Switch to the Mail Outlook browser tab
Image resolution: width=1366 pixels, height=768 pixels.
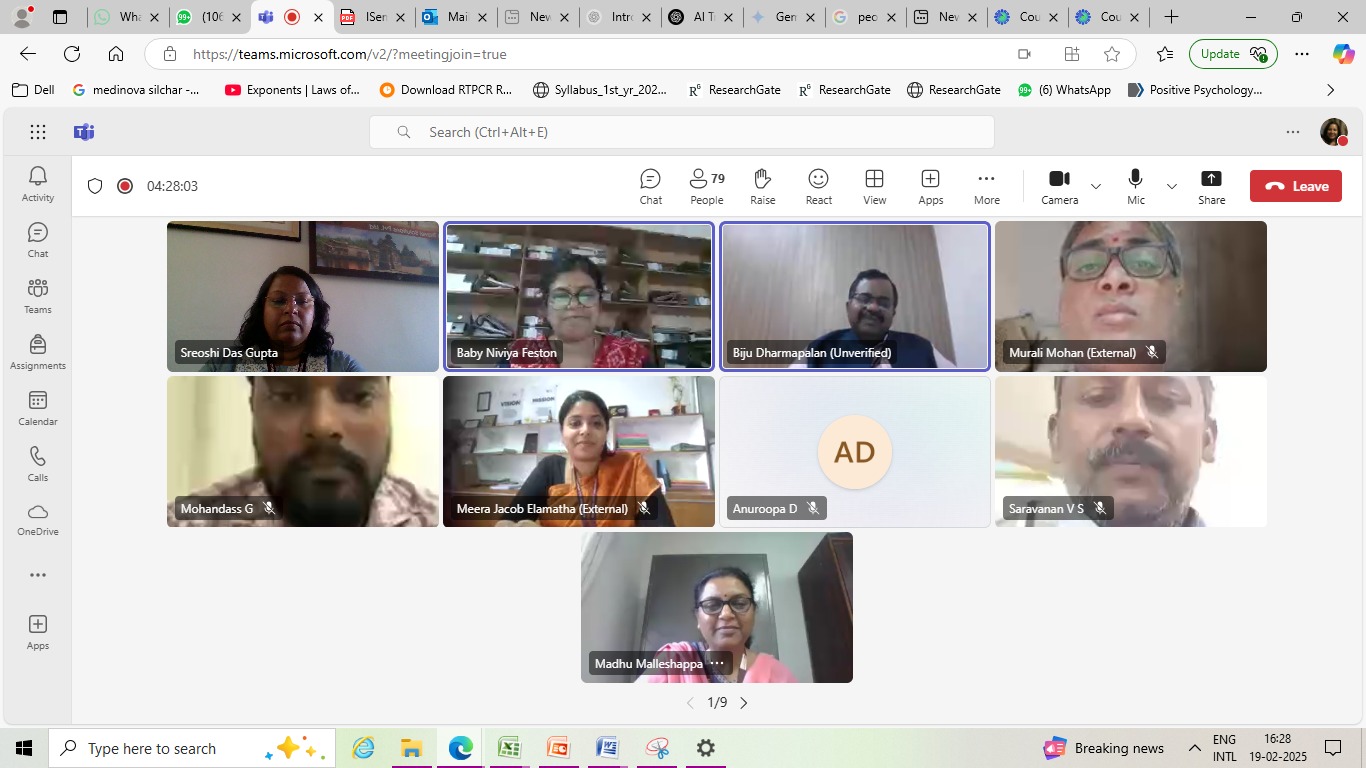456,17
